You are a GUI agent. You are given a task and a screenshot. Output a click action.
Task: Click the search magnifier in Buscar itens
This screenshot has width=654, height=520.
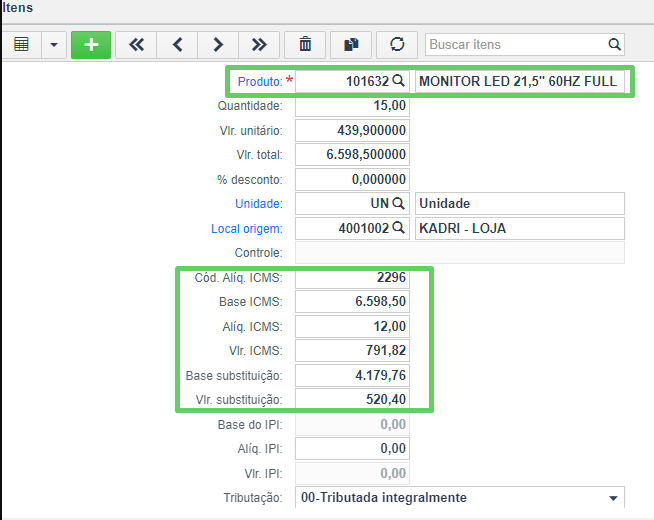(614, 44)
